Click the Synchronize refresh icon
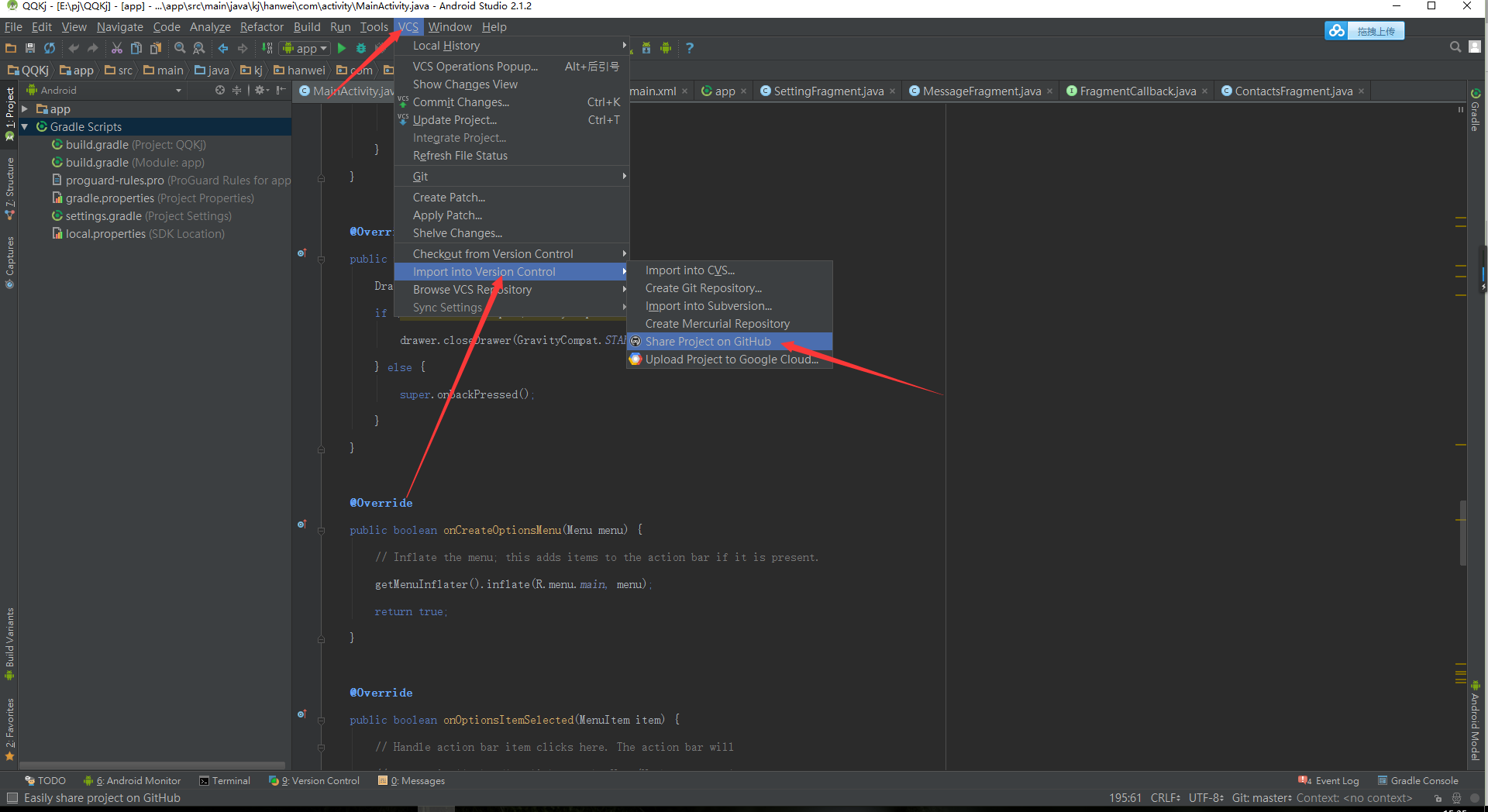The image size is (1488, 812). pos(50,48)
